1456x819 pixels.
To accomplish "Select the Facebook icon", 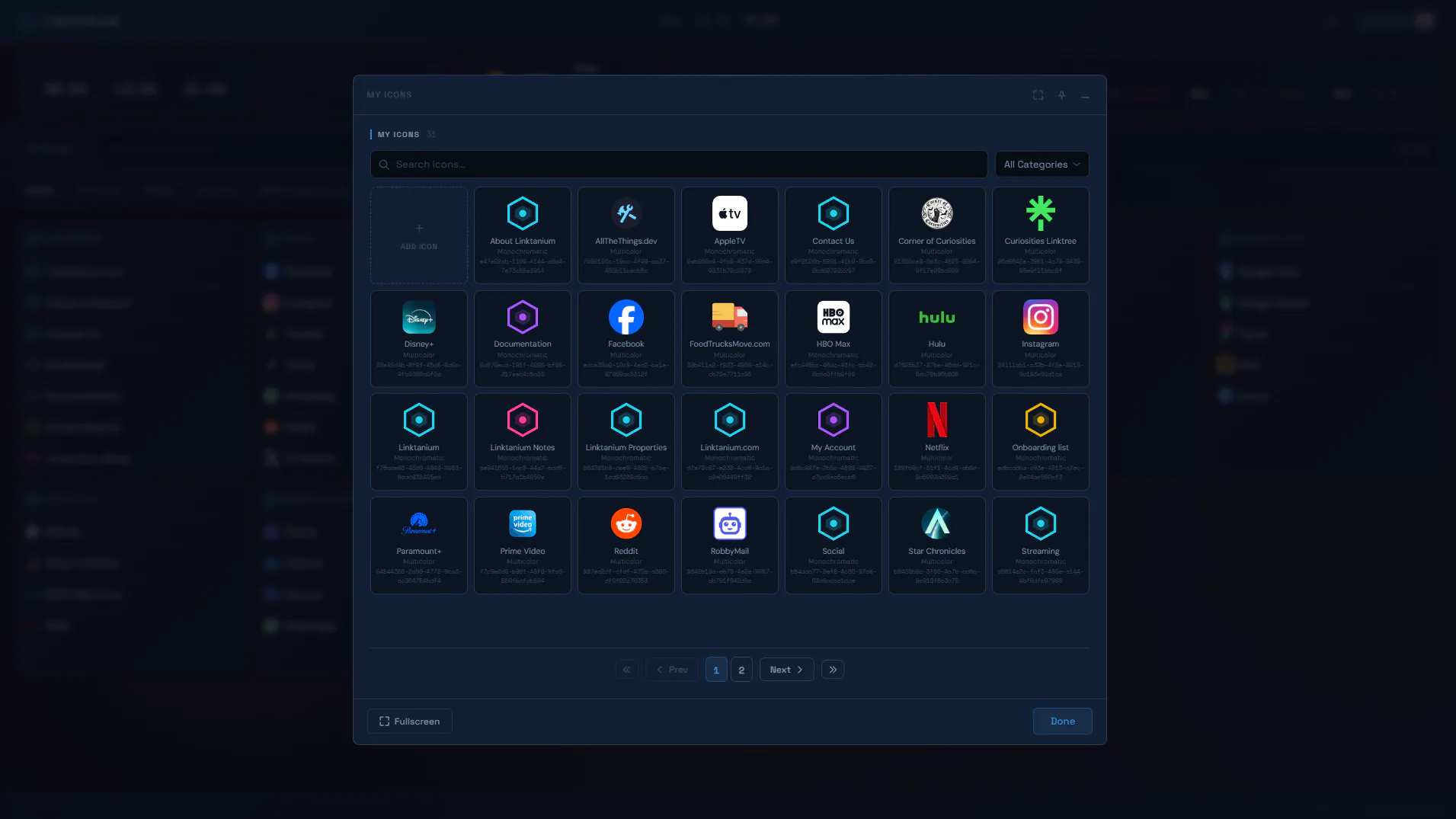I will point(626,338).
